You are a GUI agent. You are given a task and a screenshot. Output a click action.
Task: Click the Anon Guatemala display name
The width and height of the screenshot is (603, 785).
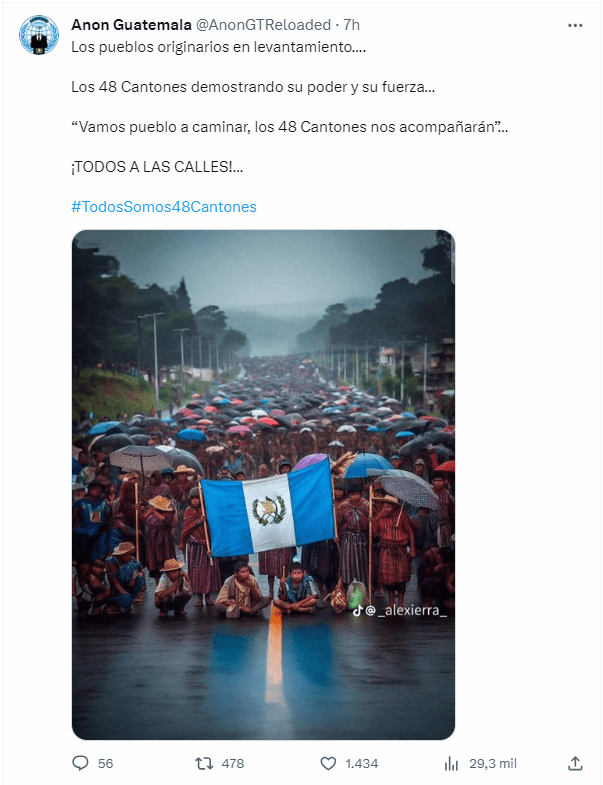tap(131, 25)
